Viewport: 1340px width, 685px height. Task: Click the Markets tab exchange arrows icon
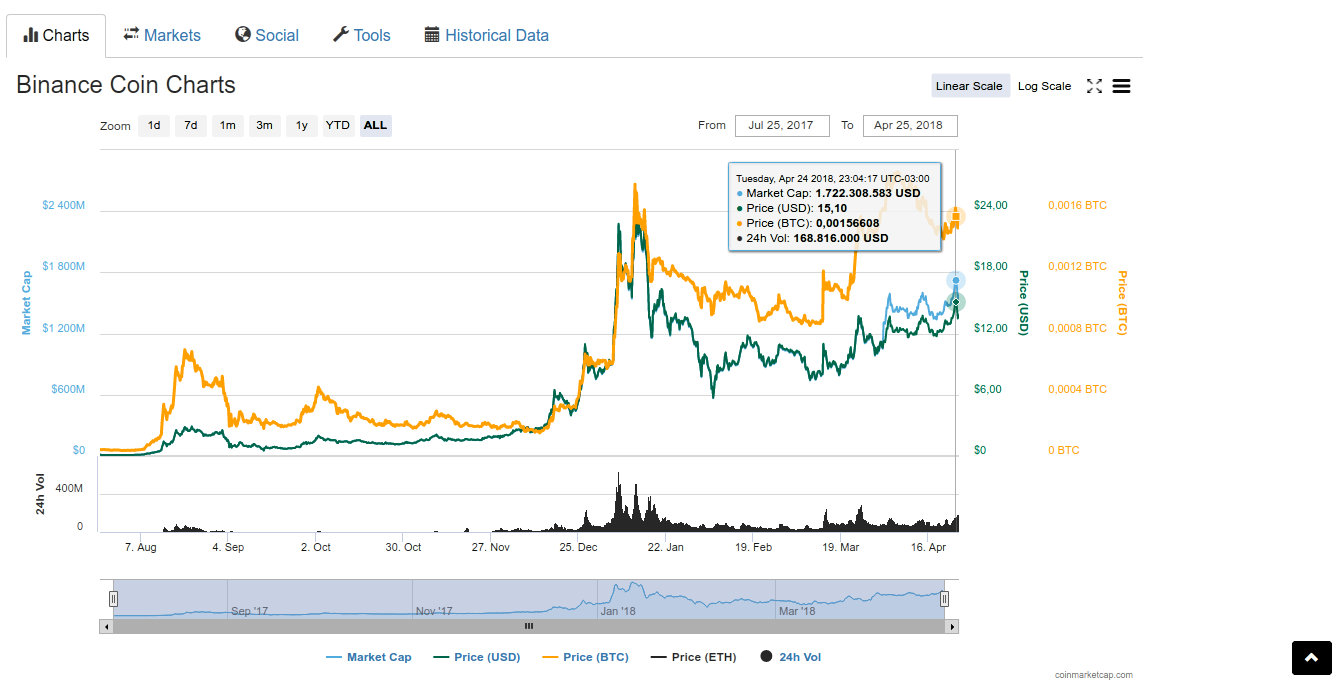(131, 34)
